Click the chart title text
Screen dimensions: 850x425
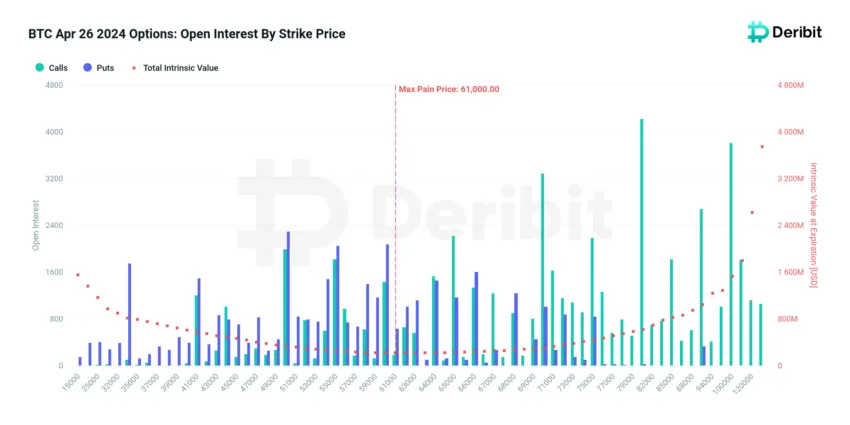[187, 34]
